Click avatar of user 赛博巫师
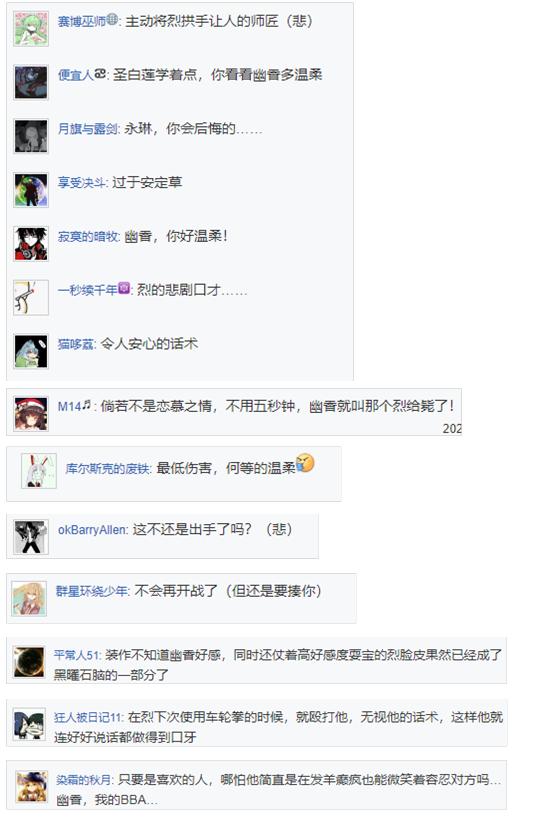Viewport: 558px width, 839px height. click(31, 29)
